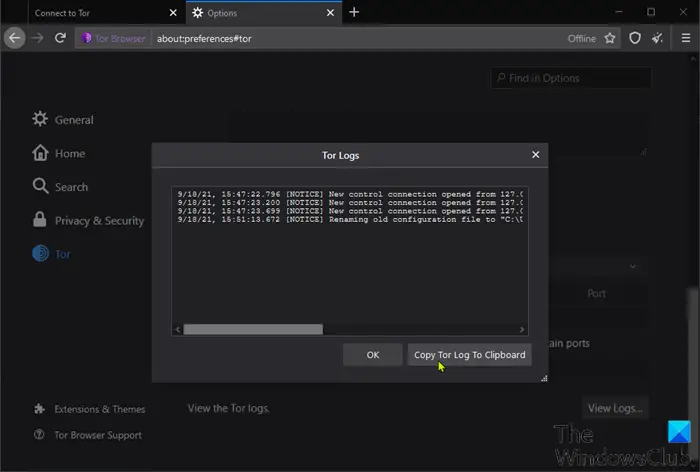Click the Privacy padlock icon in sidebar
Viewport: 700px width, 472px height.
(40, 219)
